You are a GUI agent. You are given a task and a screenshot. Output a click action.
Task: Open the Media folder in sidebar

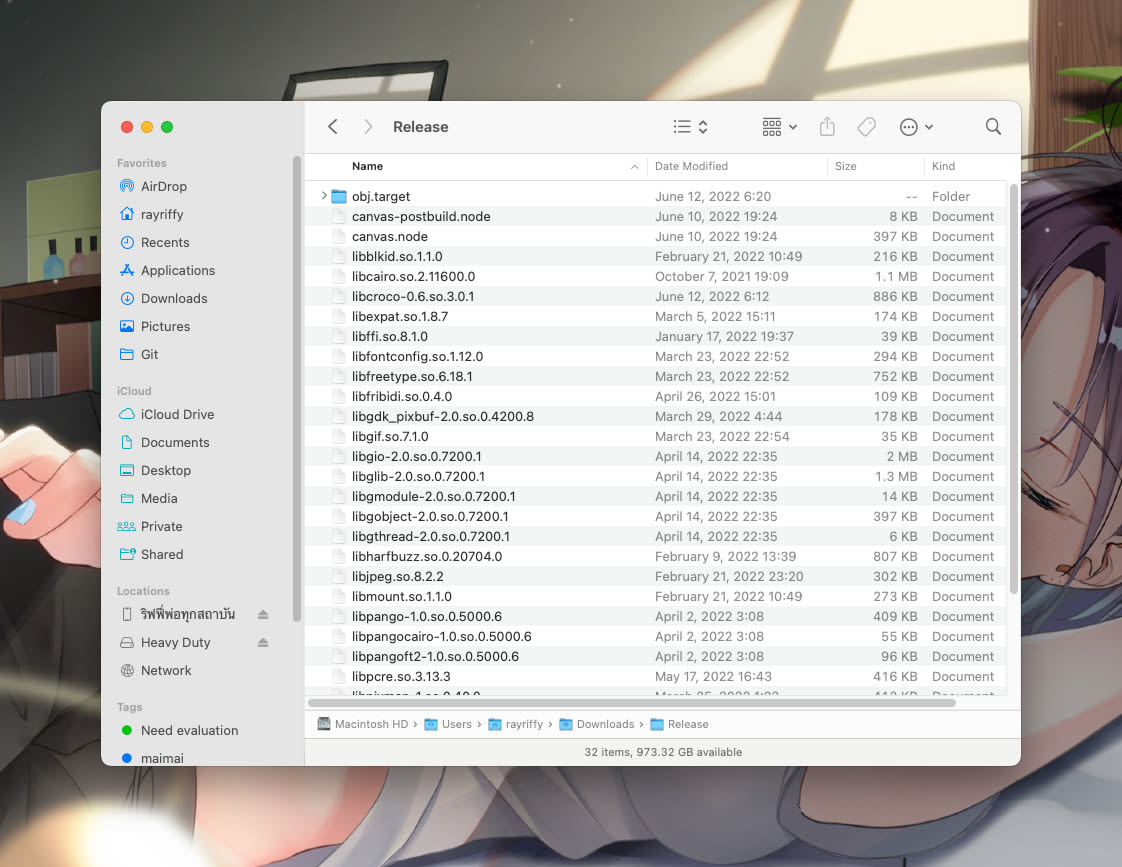(159, 497)
